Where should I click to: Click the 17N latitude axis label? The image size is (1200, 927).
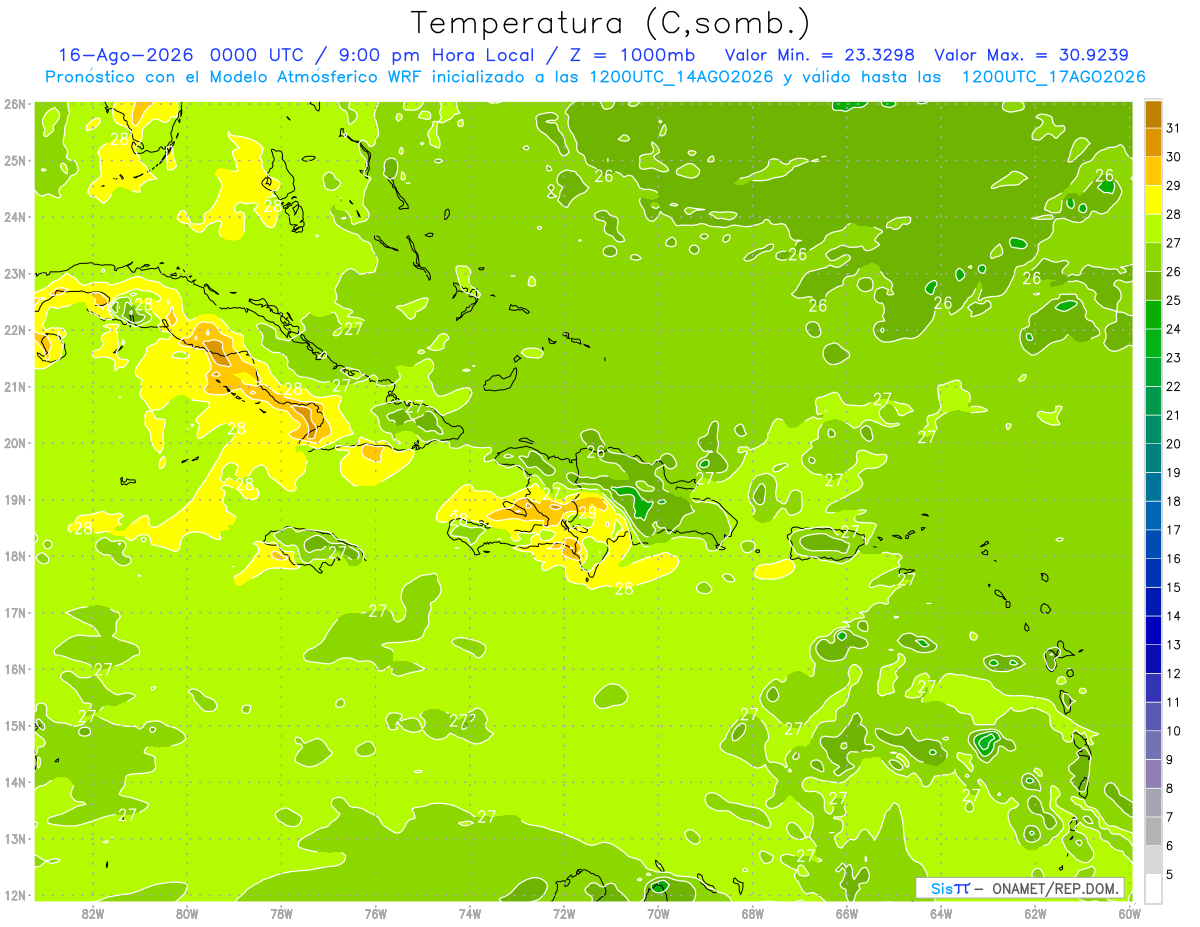(x=16, y=612)
